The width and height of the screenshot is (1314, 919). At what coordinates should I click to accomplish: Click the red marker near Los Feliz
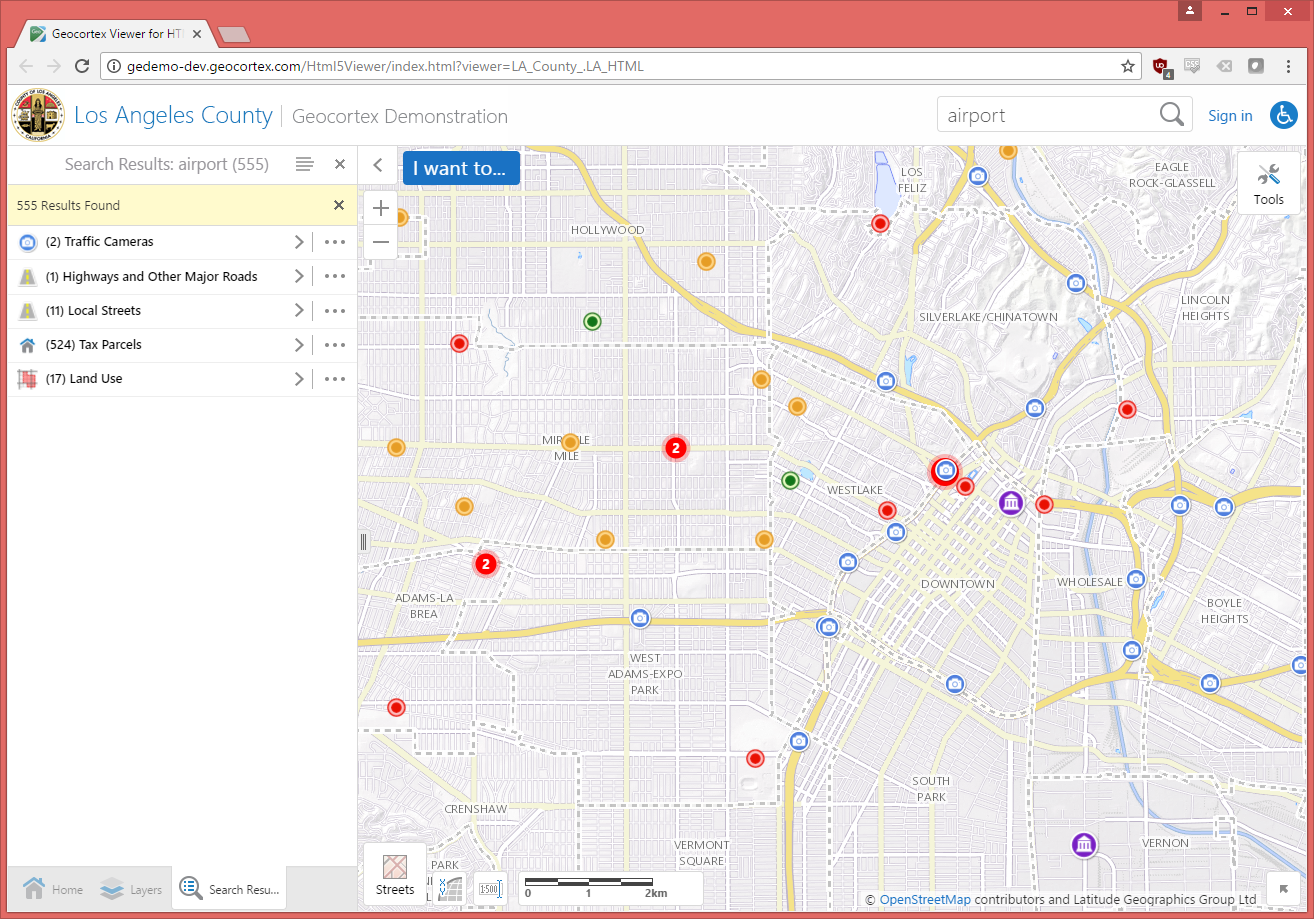(880, 223)
